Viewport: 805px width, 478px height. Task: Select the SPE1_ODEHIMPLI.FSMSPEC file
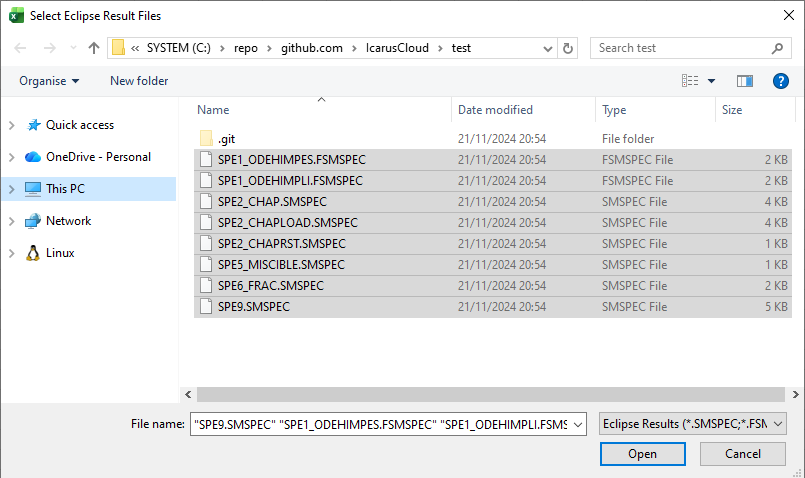pos(493,181)
